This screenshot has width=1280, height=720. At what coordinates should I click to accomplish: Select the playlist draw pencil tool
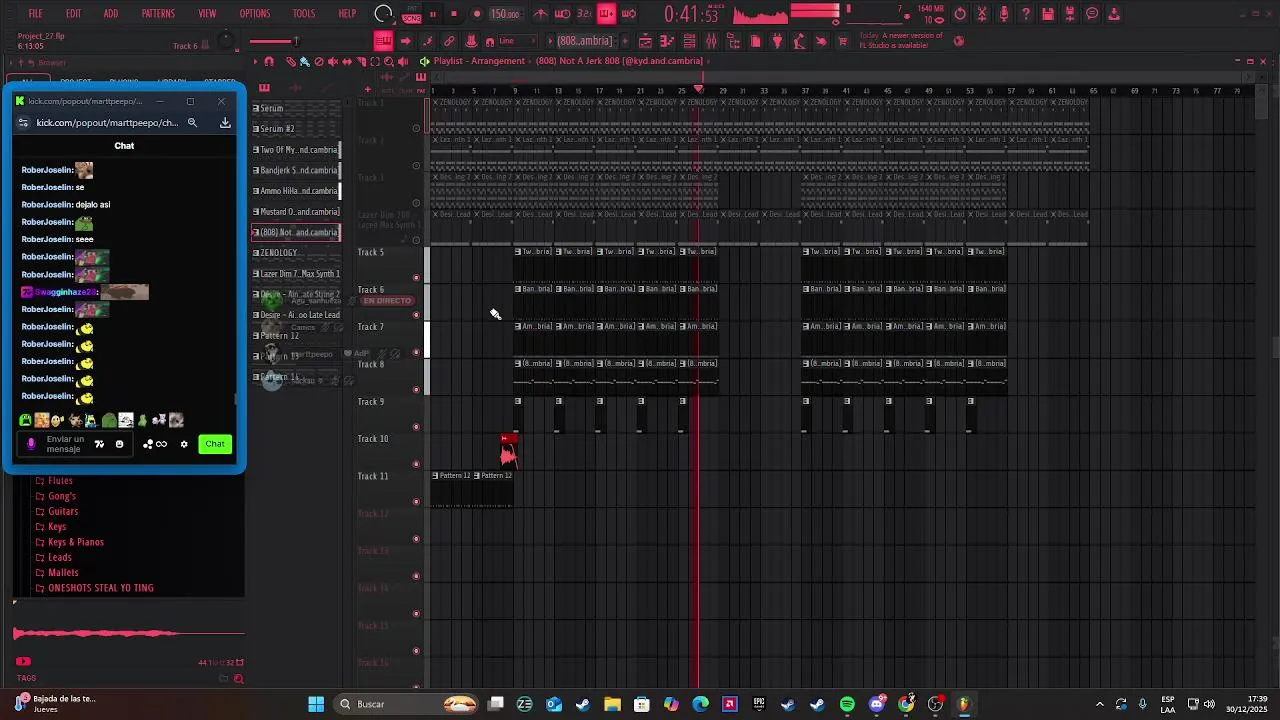point(291,61)
